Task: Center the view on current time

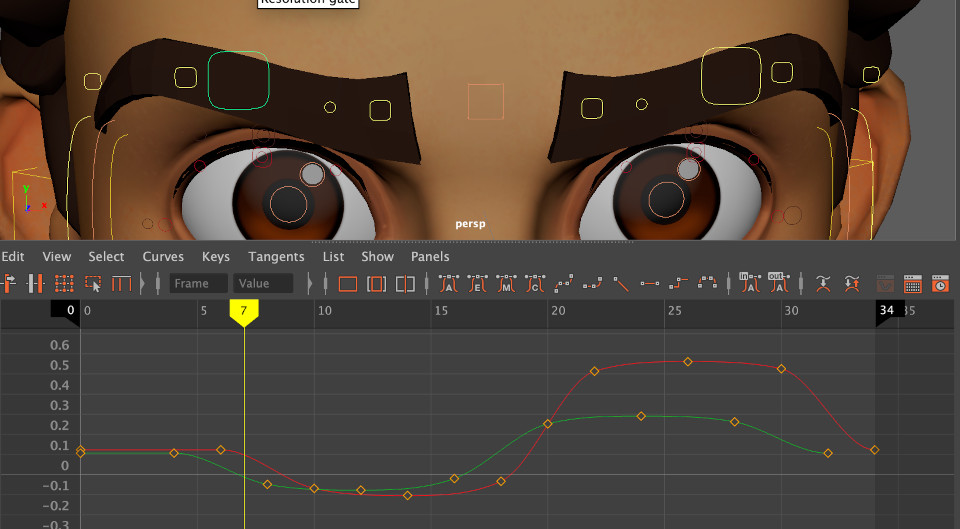Action: (405, 284)
